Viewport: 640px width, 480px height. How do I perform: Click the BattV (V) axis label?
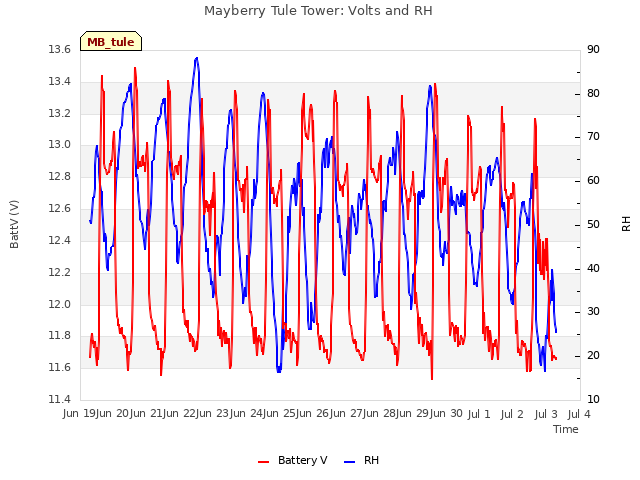point(14,224)
